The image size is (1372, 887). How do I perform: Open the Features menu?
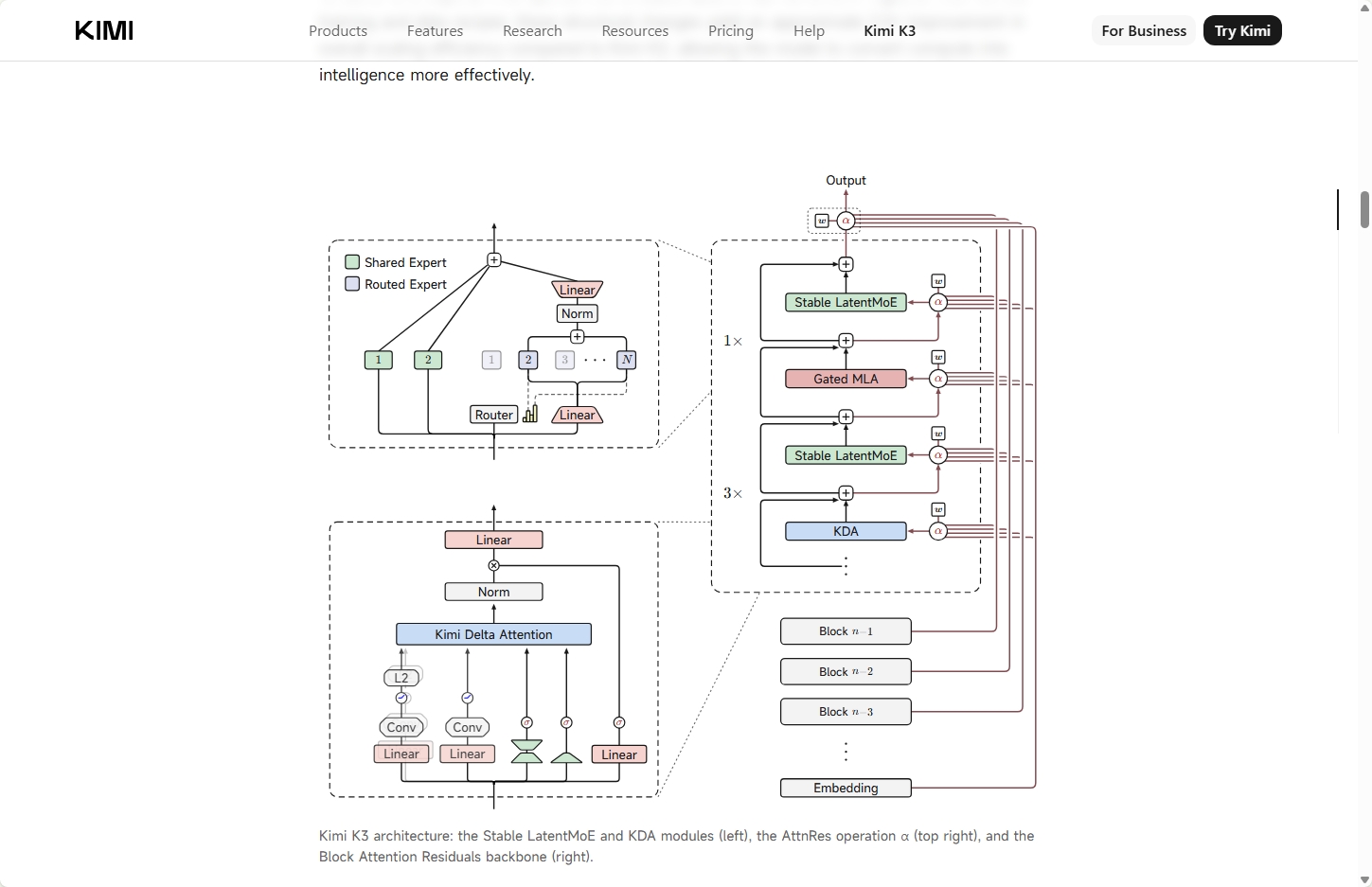coord(436,31)
